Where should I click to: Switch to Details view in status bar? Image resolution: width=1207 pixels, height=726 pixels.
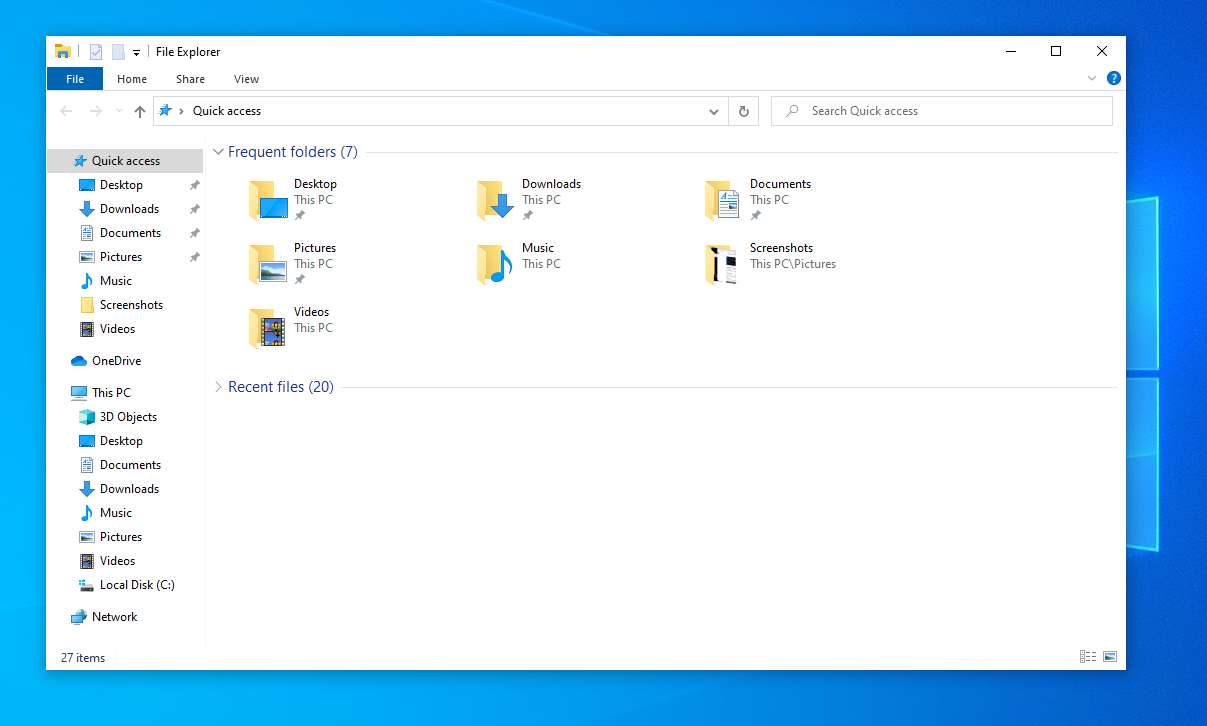coord(1088,656)
